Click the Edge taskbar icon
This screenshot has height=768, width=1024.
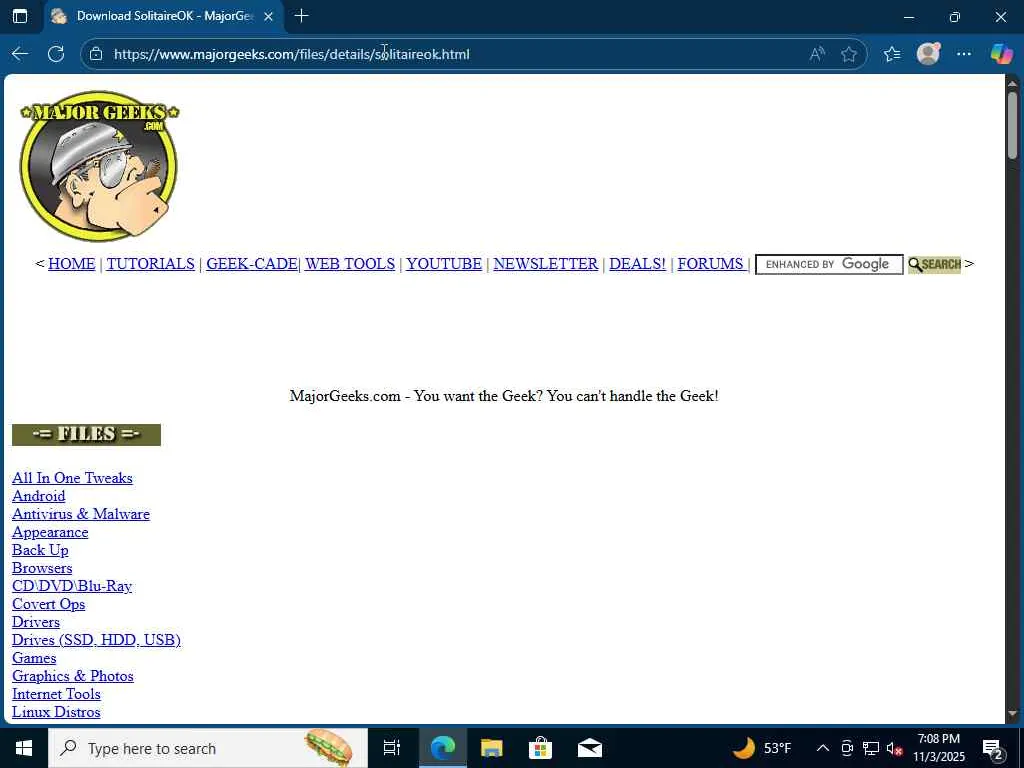tap(442, 748)
